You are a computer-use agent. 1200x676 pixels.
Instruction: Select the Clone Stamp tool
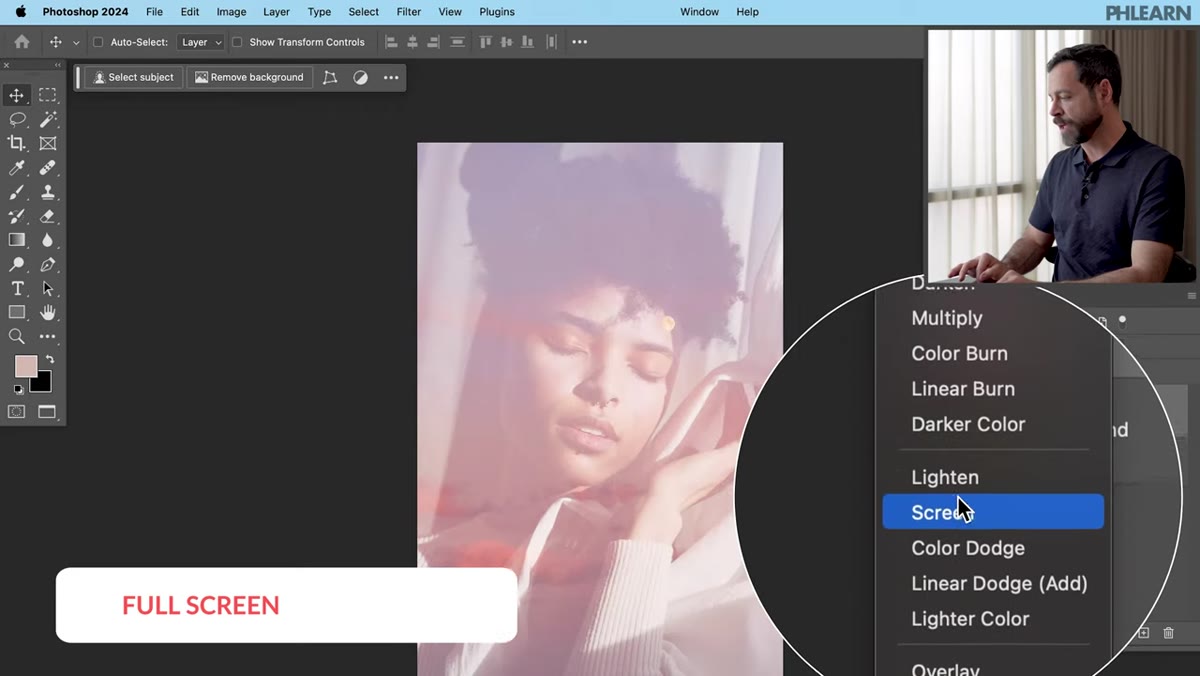[x=47, y=192]
